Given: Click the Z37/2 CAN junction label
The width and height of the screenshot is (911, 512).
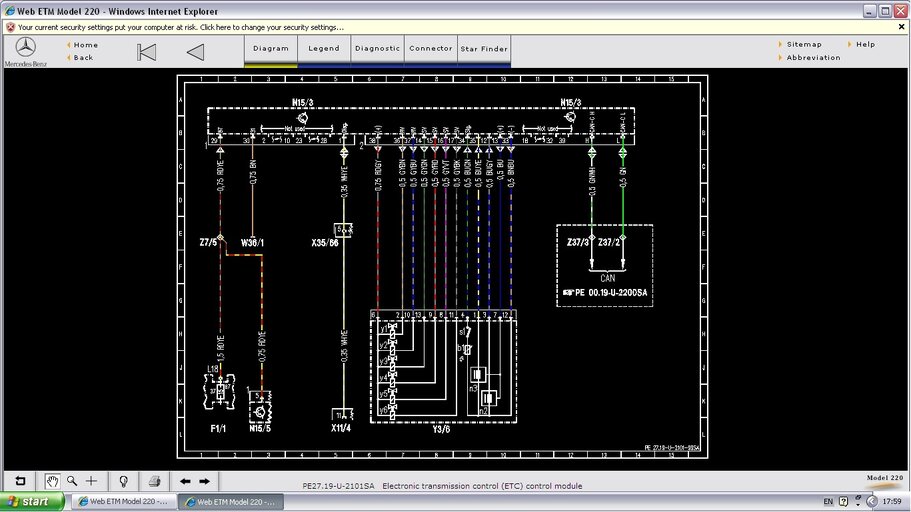Looking at the screenshot, I should tap(609, 242).
